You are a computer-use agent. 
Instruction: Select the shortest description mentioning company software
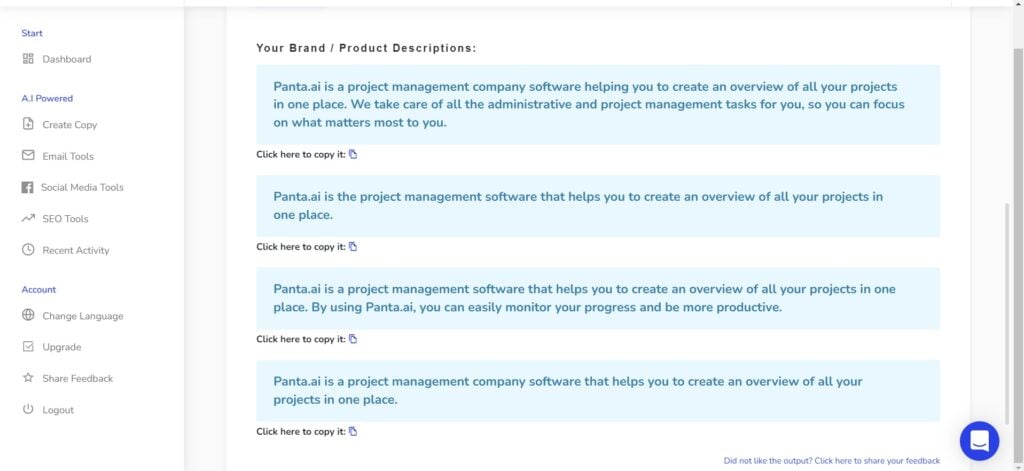coord(598,391)
